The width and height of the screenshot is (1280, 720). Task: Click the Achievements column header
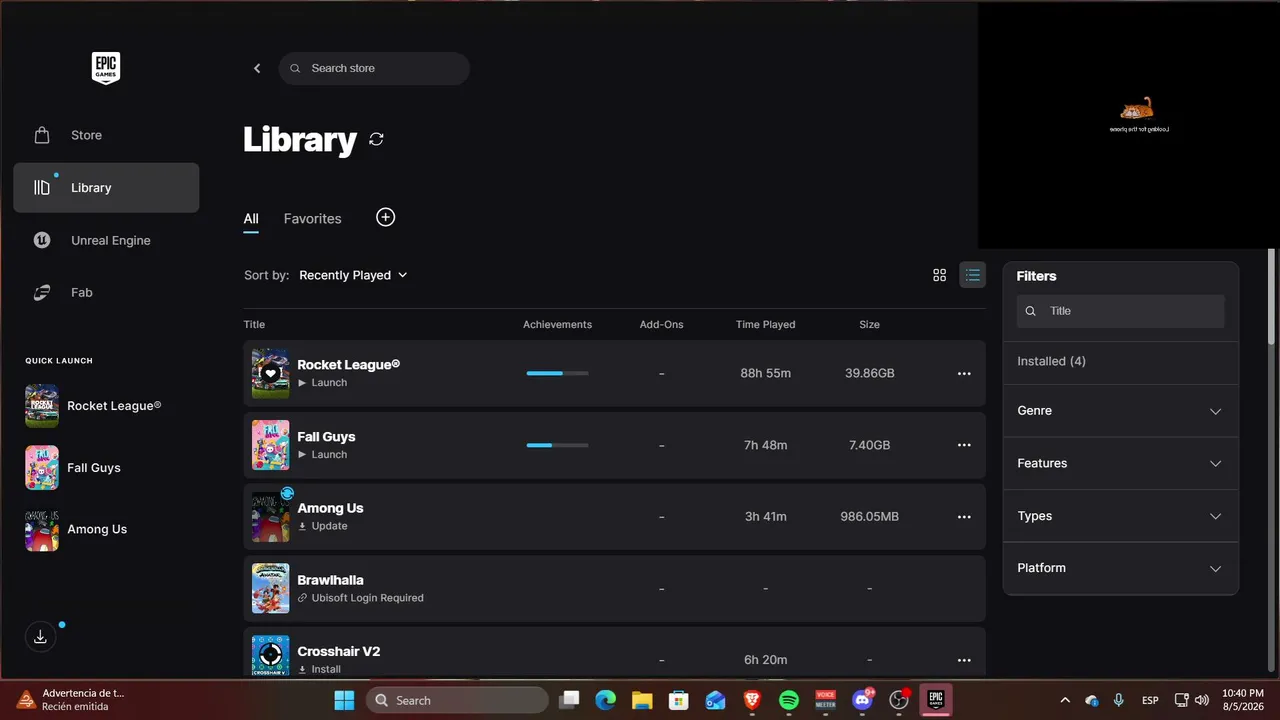pos(557,324)
